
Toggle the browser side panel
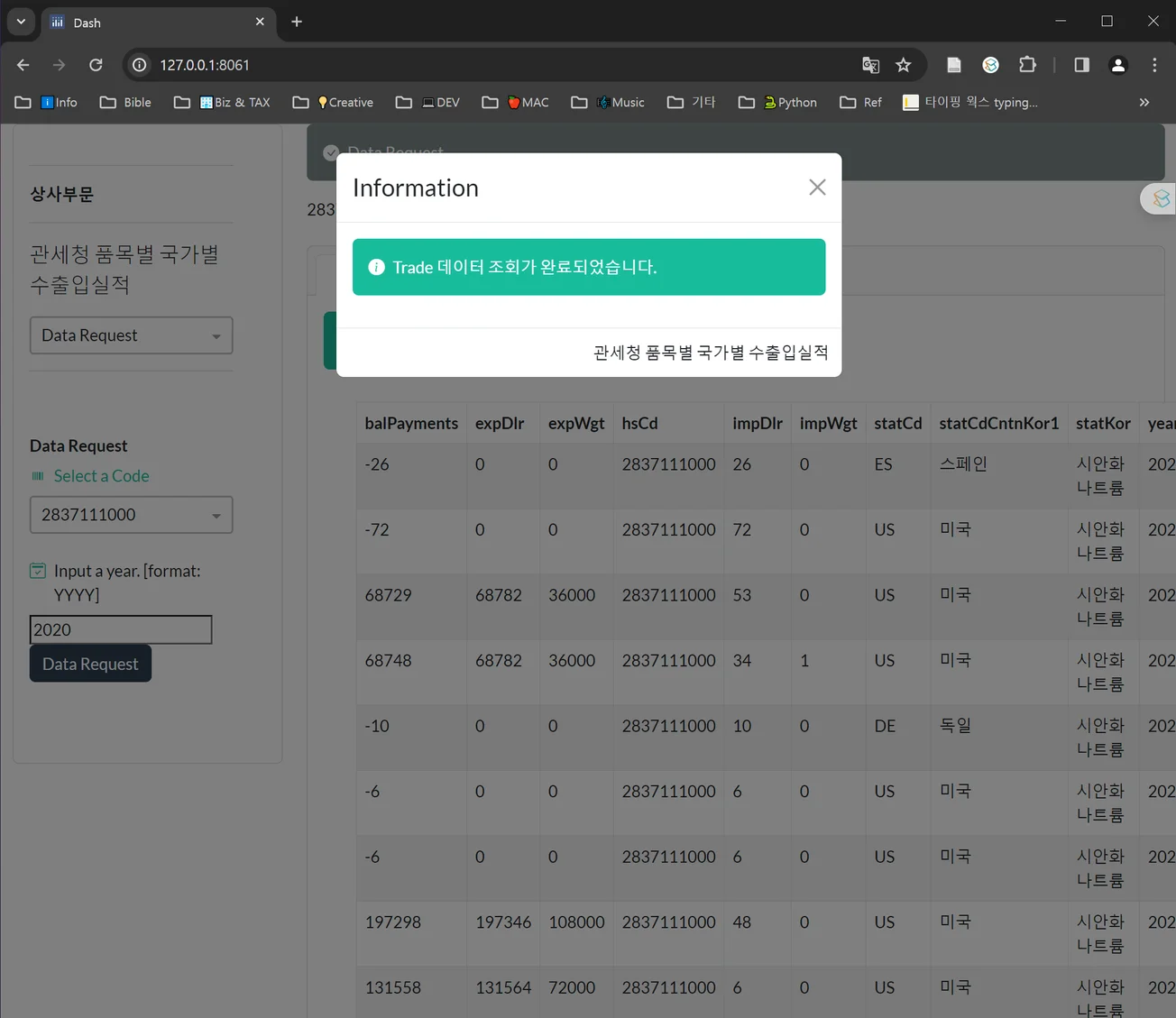tap(1081, 65)
